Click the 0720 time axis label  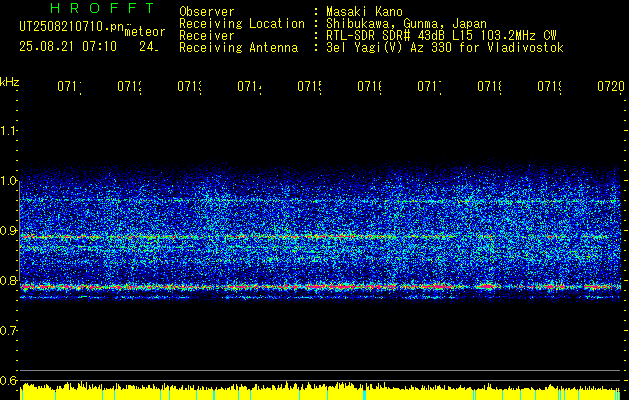pyautogui.click(x=611, y=87)
